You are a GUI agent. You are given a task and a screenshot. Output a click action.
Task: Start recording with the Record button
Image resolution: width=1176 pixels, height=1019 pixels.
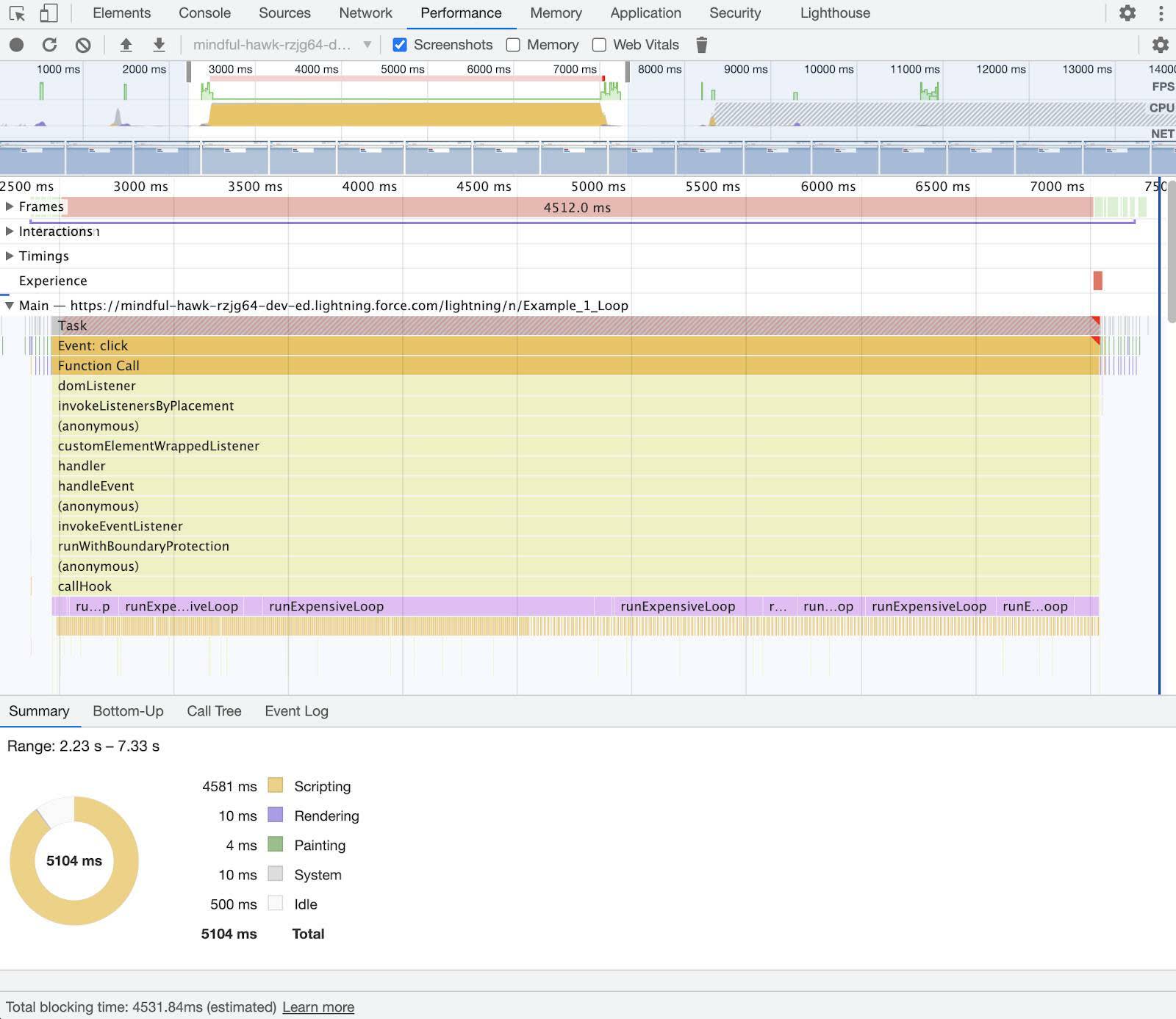click(16, 45)
